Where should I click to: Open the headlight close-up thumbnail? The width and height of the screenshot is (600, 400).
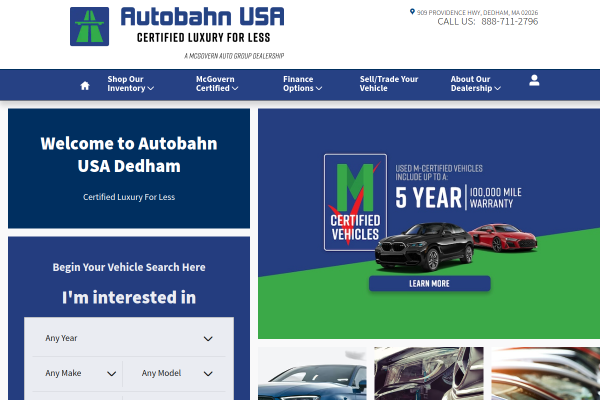(x=429, y=374)
